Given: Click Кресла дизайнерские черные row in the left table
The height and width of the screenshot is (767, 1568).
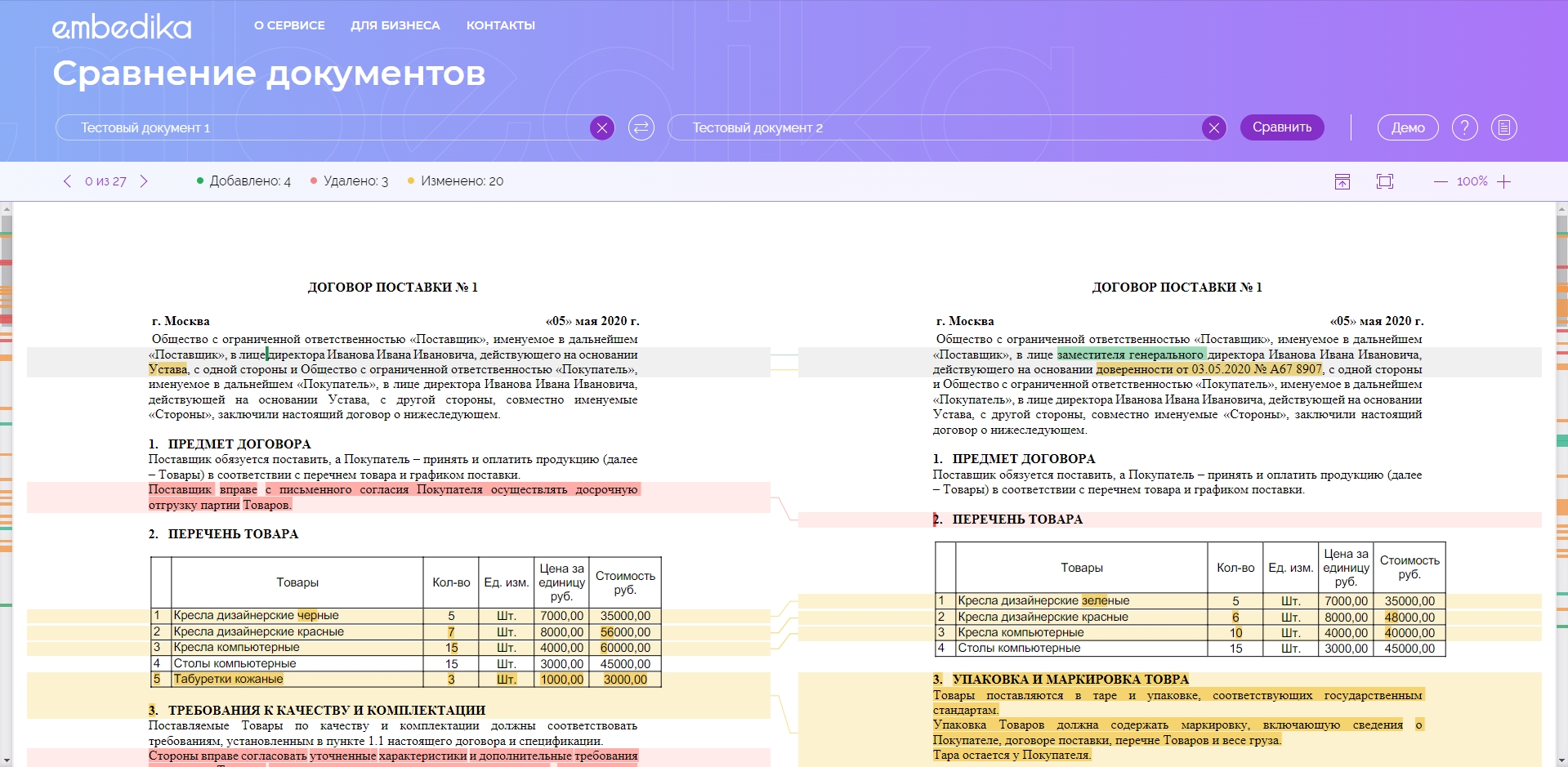Looking at the screenshot, I should [406, 616].
